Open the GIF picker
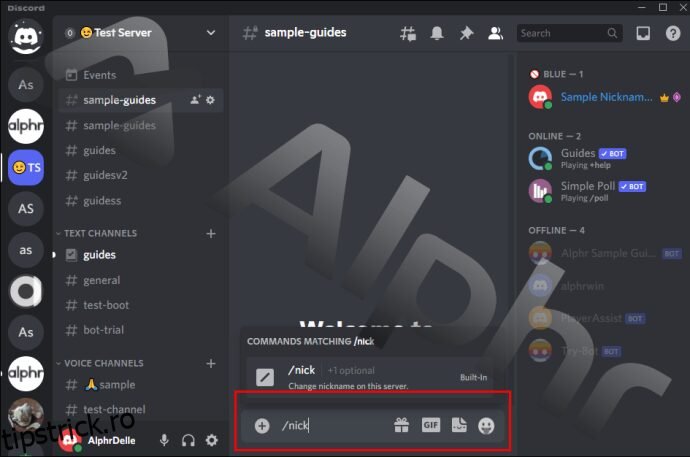This screenshot has height=457, width=690. pyautogui.click(x=430, y=425)
